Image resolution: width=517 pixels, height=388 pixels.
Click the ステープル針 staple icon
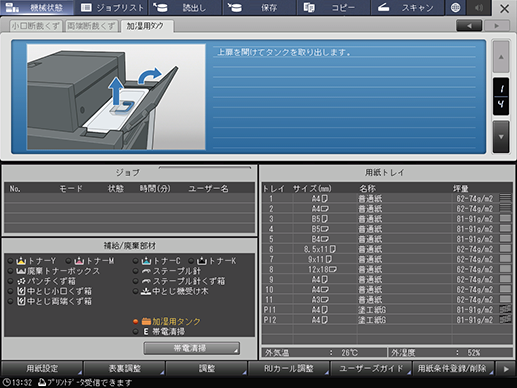click(147, 271)
